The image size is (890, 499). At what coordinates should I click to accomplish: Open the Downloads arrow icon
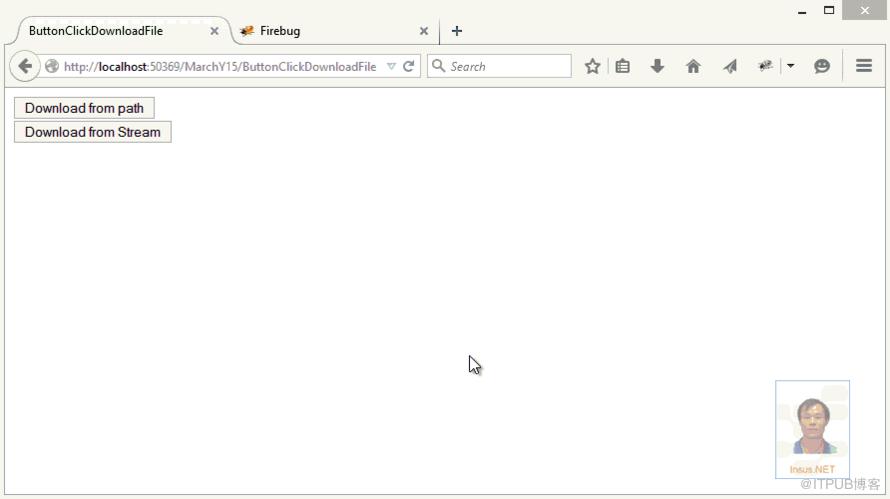(x=657, y=66)
